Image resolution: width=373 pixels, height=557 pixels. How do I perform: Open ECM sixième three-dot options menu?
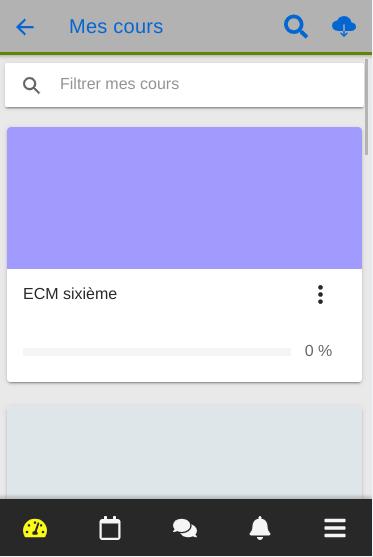[320, 294]
